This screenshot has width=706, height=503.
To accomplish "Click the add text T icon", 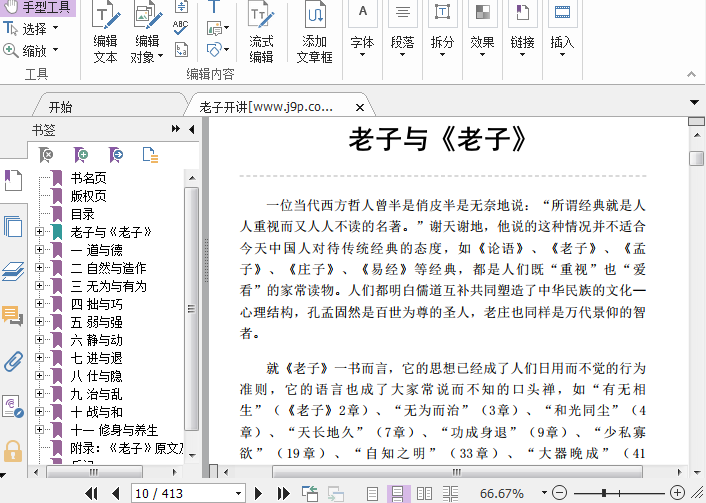I will coord(214,6).
